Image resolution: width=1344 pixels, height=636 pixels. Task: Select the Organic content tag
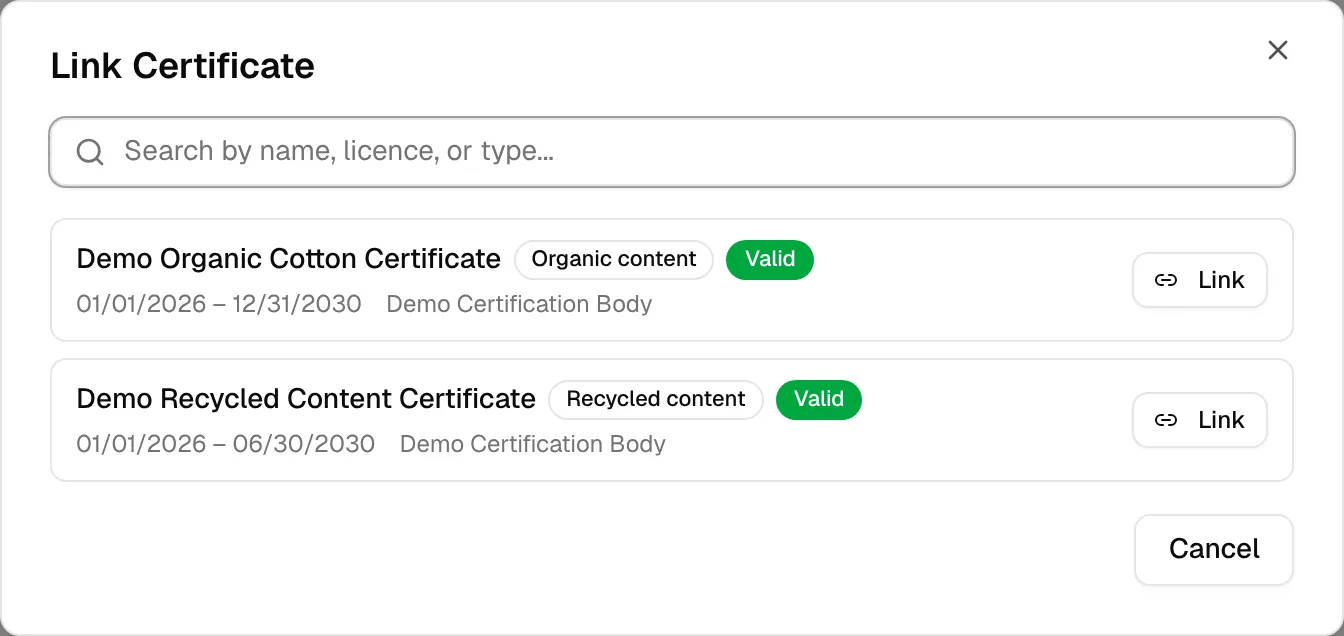tap(614, 259)
